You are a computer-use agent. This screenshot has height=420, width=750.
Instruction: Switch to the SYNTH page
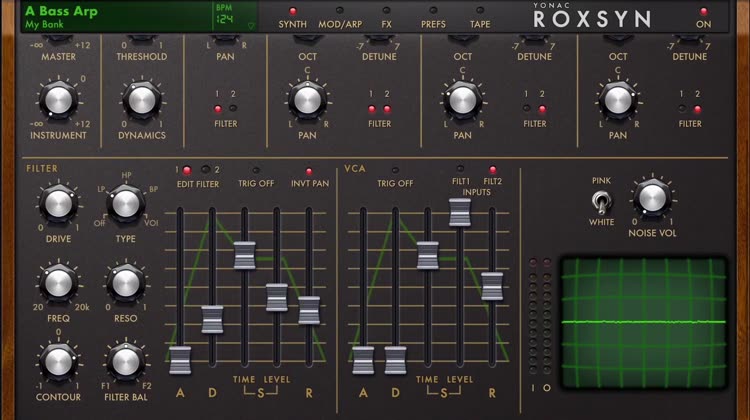(x=293, y=18)
